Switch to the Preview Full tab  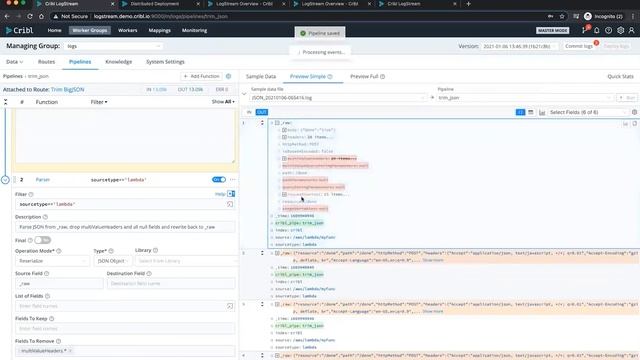coord(367,76)
